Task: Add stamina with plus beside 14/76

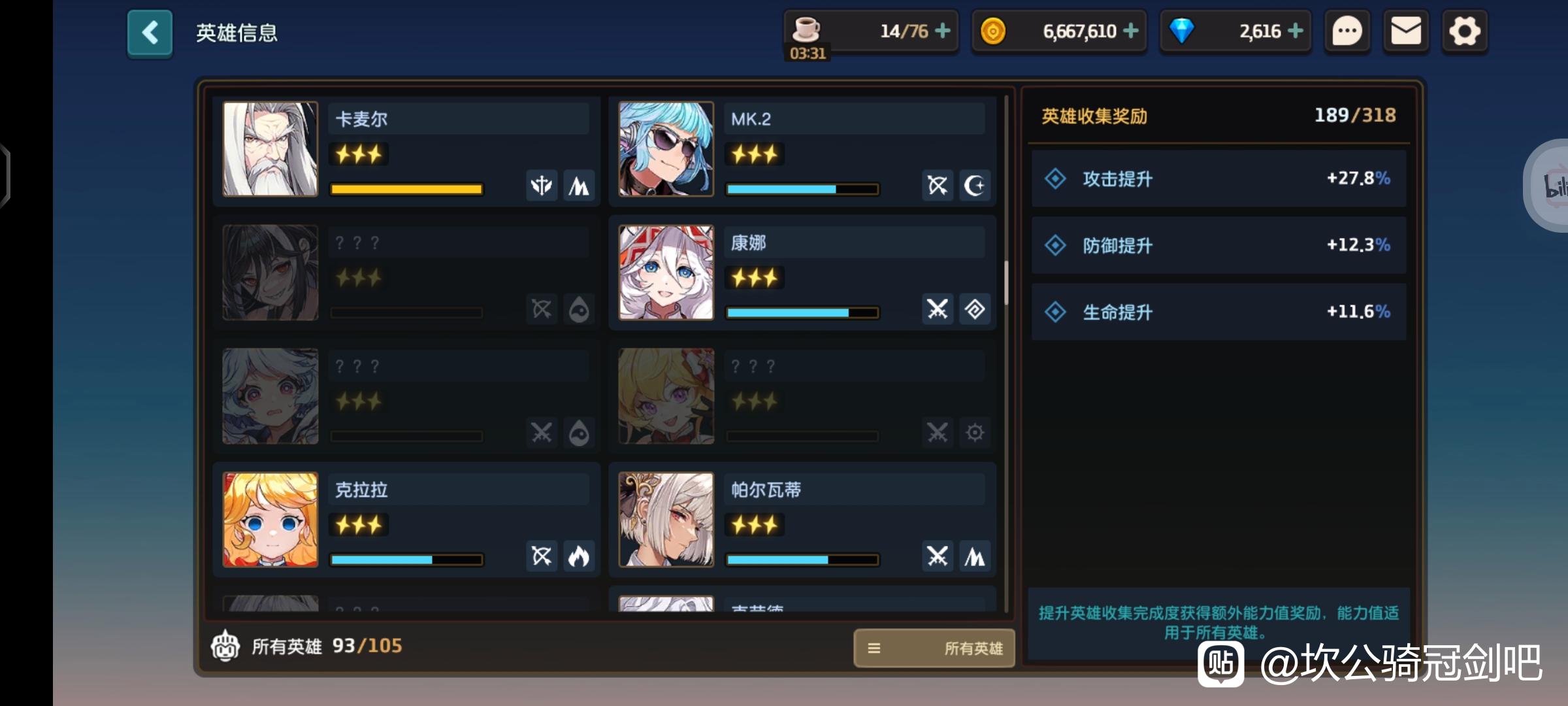Action: point(942,31)
